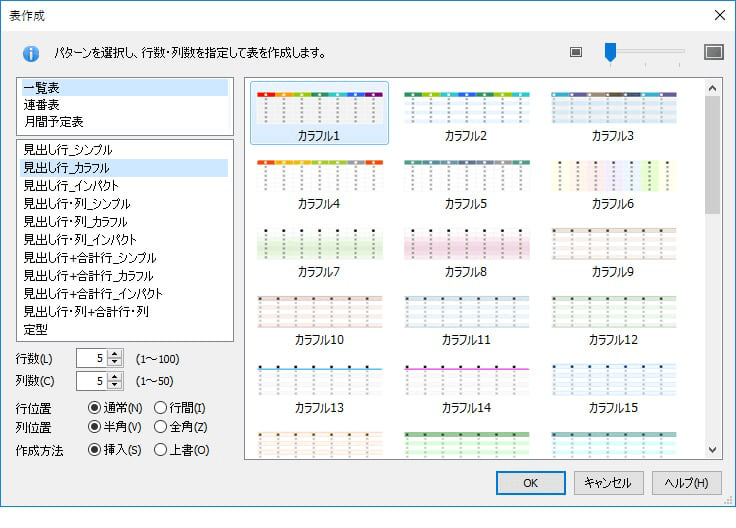Click the small thumbnail size icon
This screenshot has width=736, height=528.
(x=576, y=52)
